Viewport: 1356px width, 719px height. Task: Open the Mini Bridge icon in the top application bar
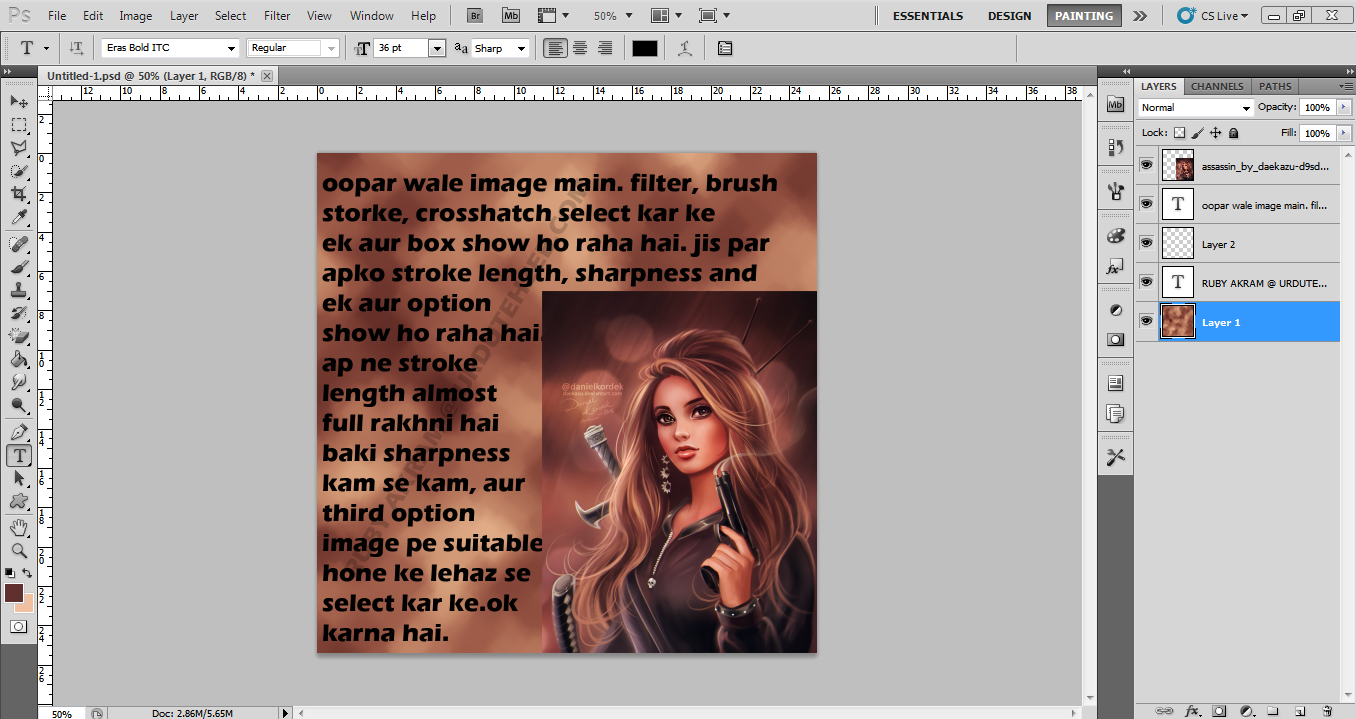pyautogui.click(x=511, y=16)
